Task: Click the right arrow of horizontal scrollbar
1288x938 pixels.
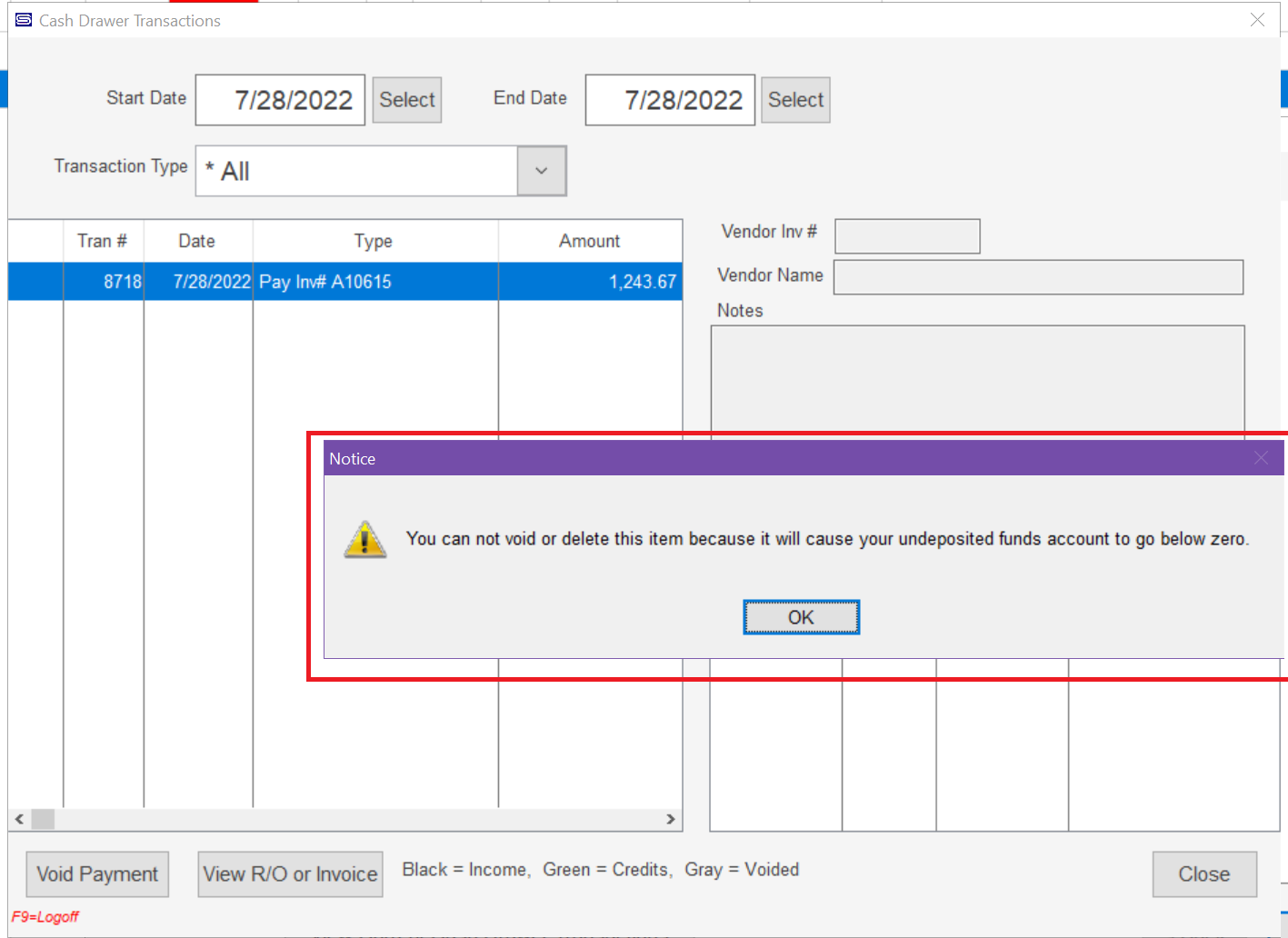Action: [x=671, y=819]
